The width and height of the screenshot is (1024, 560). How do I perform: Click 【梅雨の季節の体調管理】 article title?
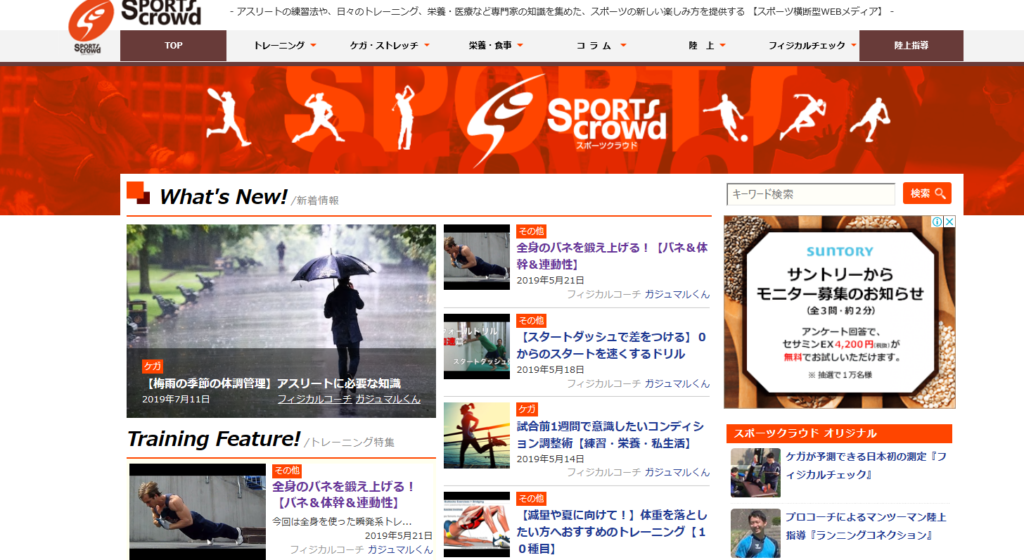(272, 383)
